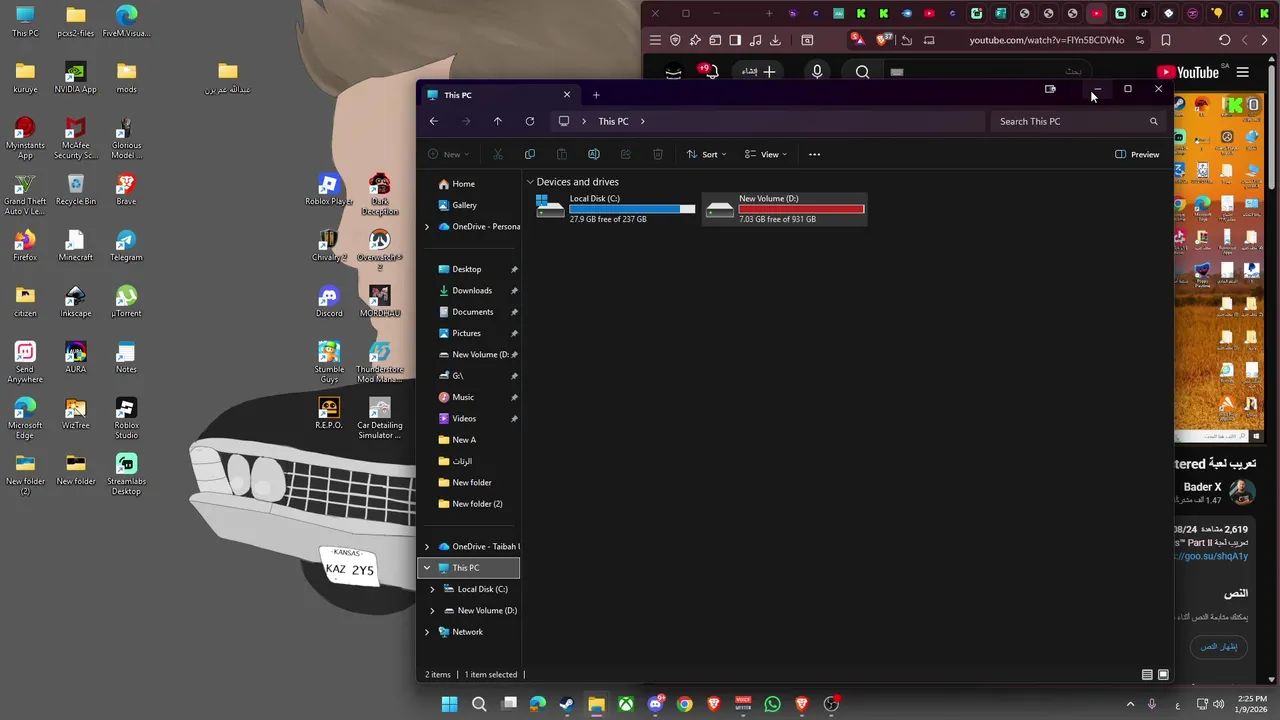Click YouTube voice search microphone
This screenshot has width=1280, height=720.
817,72
